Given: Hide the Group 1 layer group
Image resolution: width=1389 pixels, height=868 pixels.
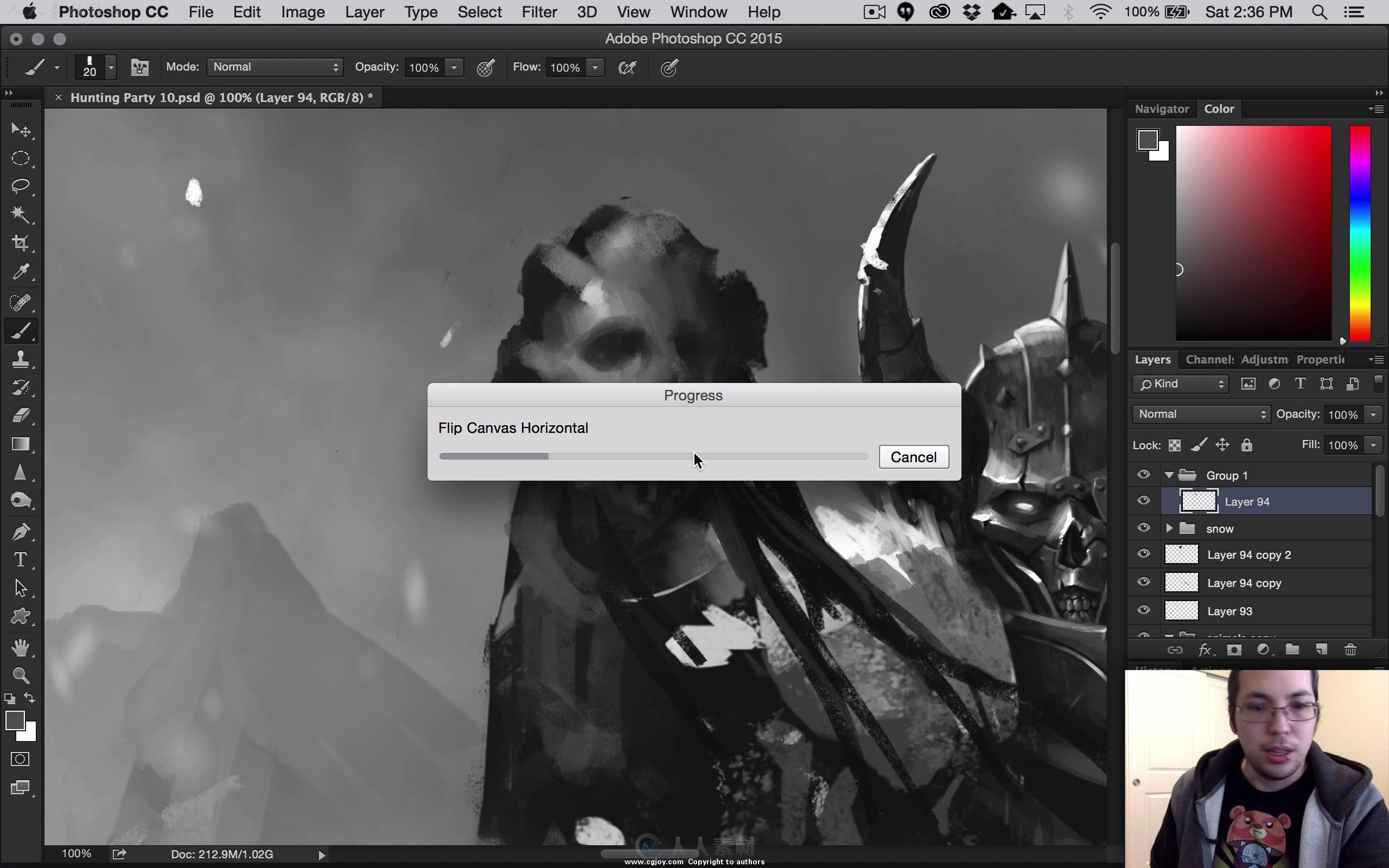Looking at the screenshot, I should pyautogui.click(x=1143, y=475).
